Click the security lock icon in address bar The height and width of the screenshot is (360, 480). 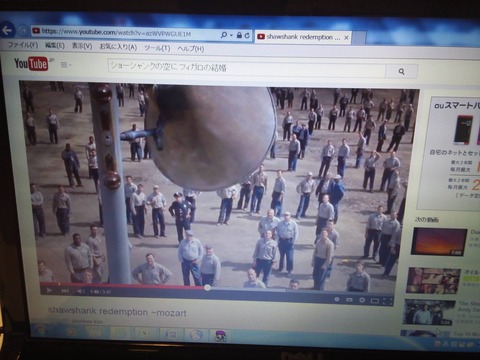click(239, 35)
